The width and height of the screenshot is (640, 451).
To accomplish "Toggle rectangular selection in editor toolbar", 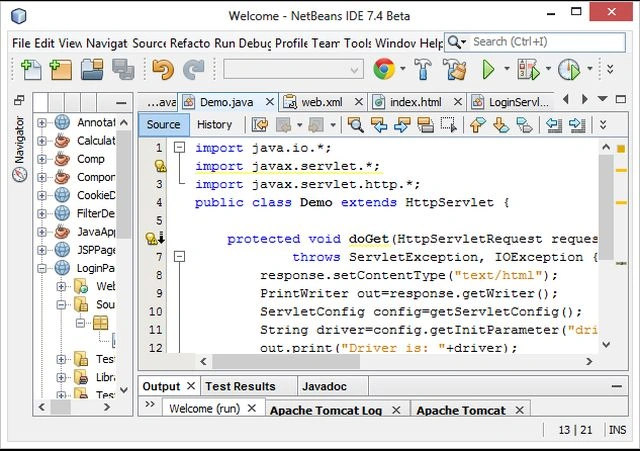I will 448,125.
